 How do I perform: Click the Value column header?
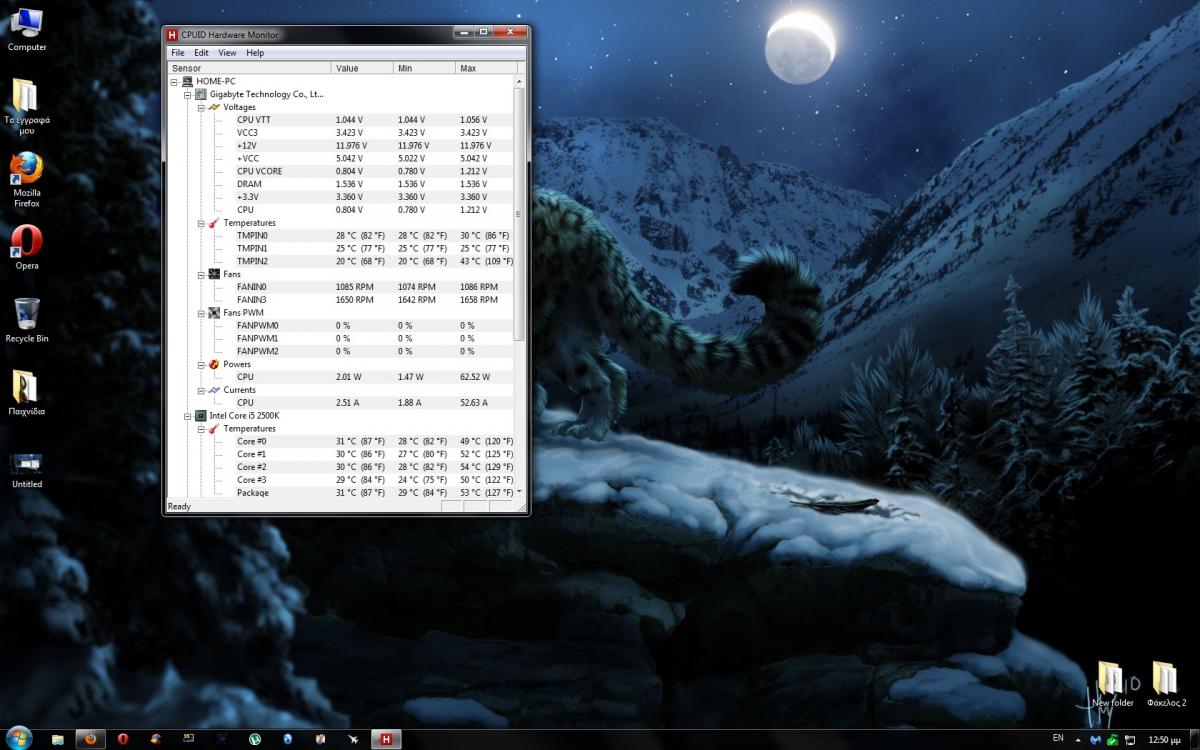(362, 68)
